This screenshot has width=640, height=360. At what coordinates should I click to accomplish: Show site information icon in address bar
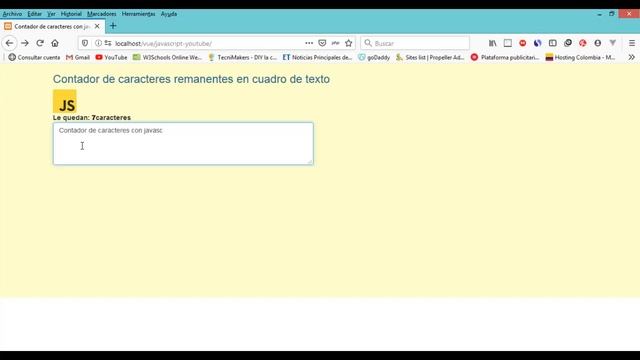98,43
